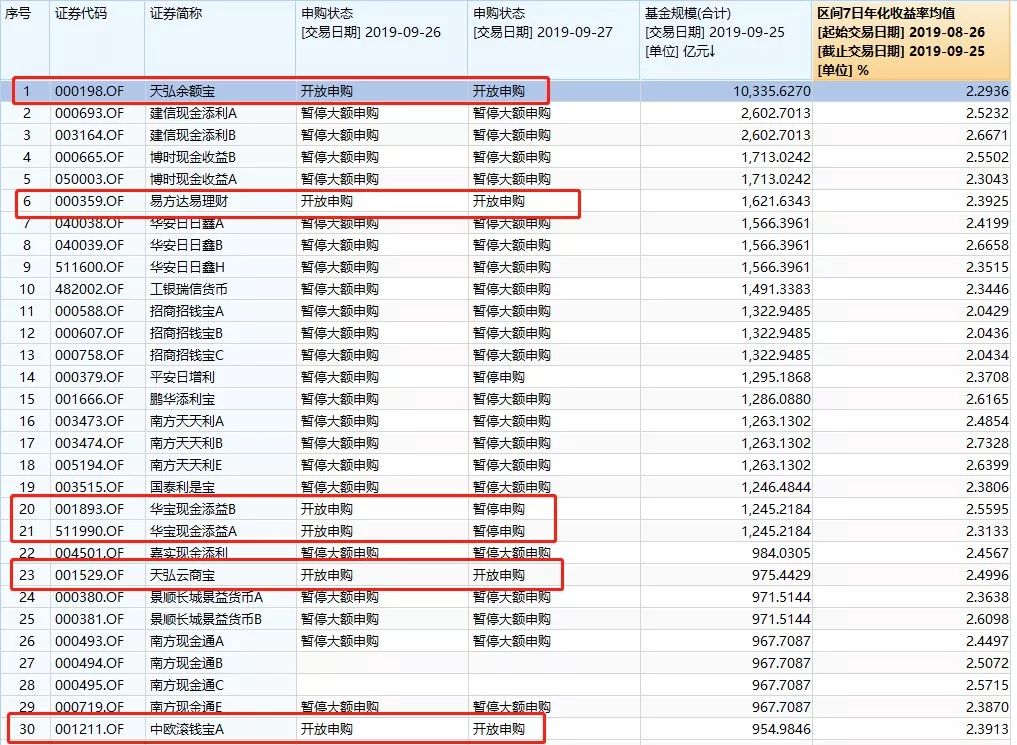Select the fund size value 10,335.6270
Screen dimensions: 1017x745
click(x=769, y=91)
